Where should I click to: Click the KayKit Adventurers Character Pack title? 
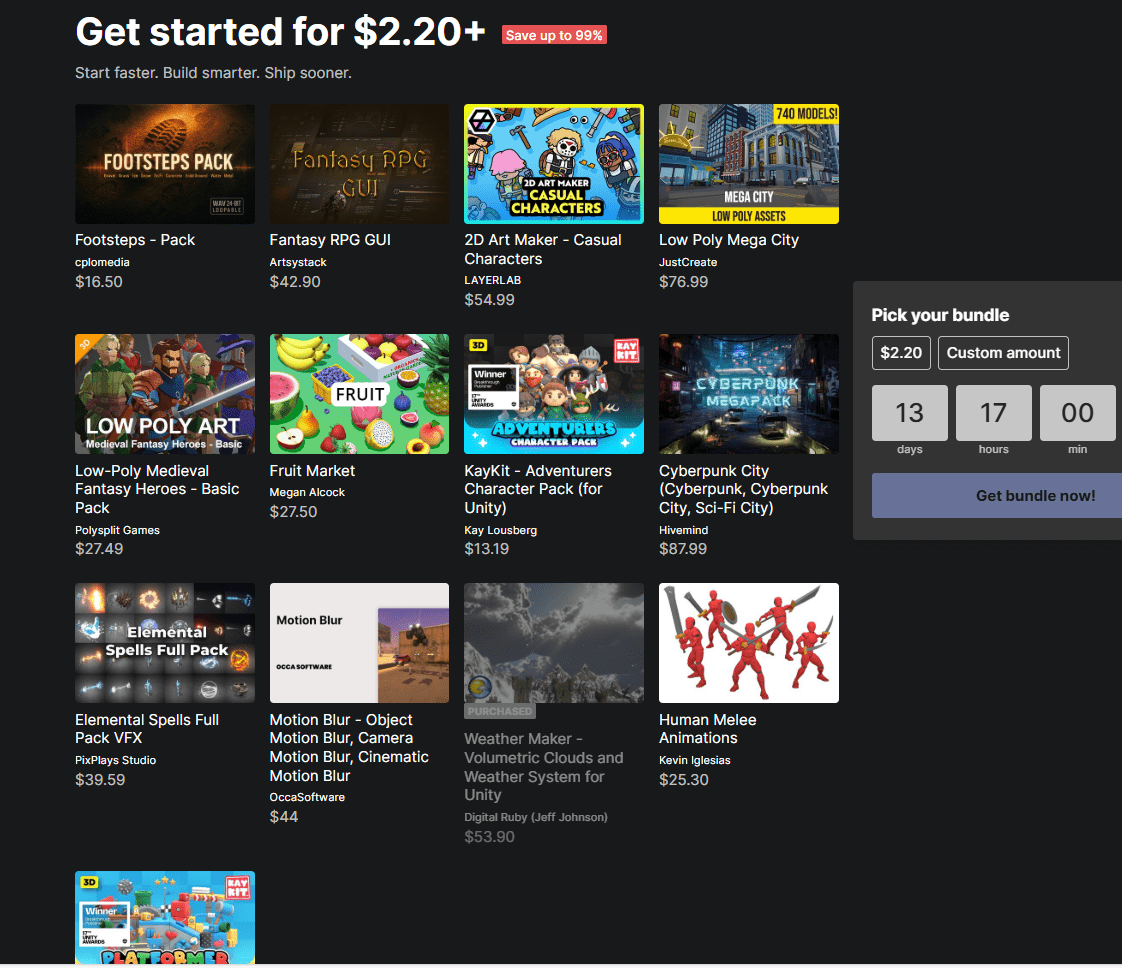(x=538, y=489)
